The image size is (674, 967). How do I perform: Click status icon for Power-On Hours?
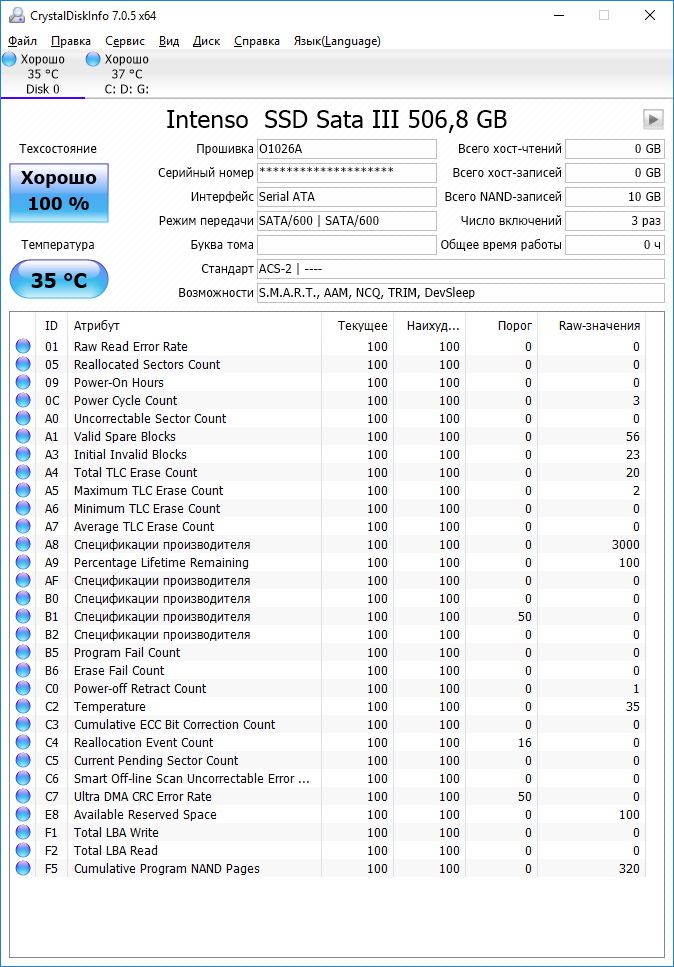tap(23, 382)
